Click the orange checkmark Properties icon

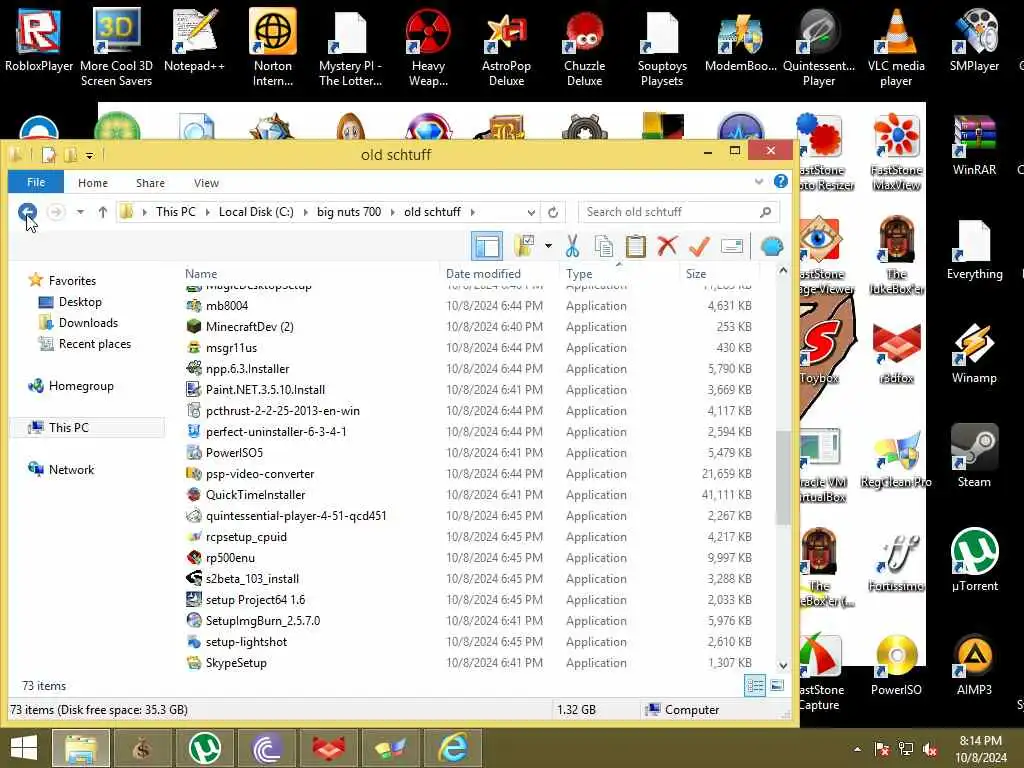699,246
